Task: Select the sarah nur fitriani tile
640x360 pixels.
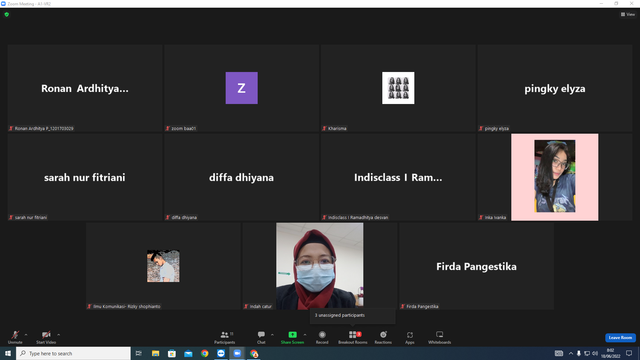Action: (x=85, y=177)
